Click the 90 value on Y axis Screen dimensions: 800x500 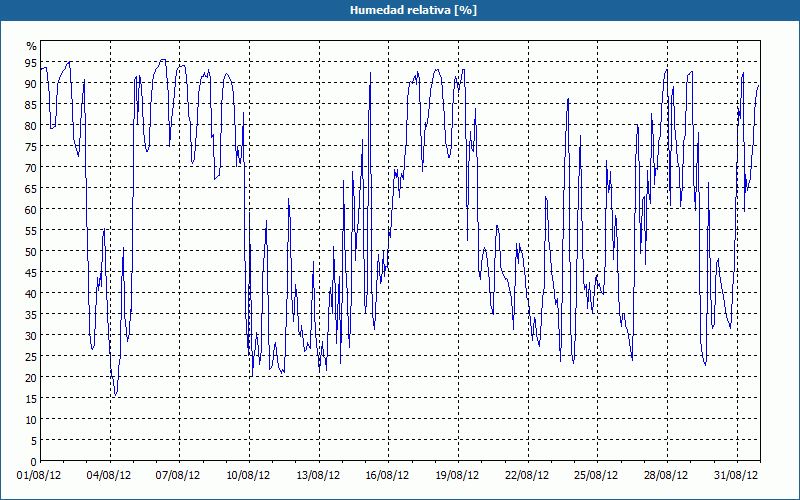(x=31, y=84)
